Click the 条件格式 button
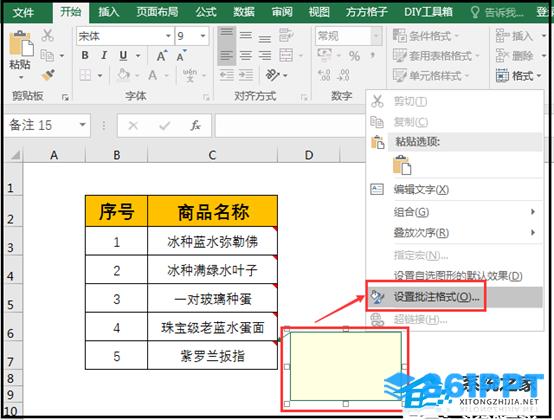Viewport: 554px width, 420px height. pos(426,36)
